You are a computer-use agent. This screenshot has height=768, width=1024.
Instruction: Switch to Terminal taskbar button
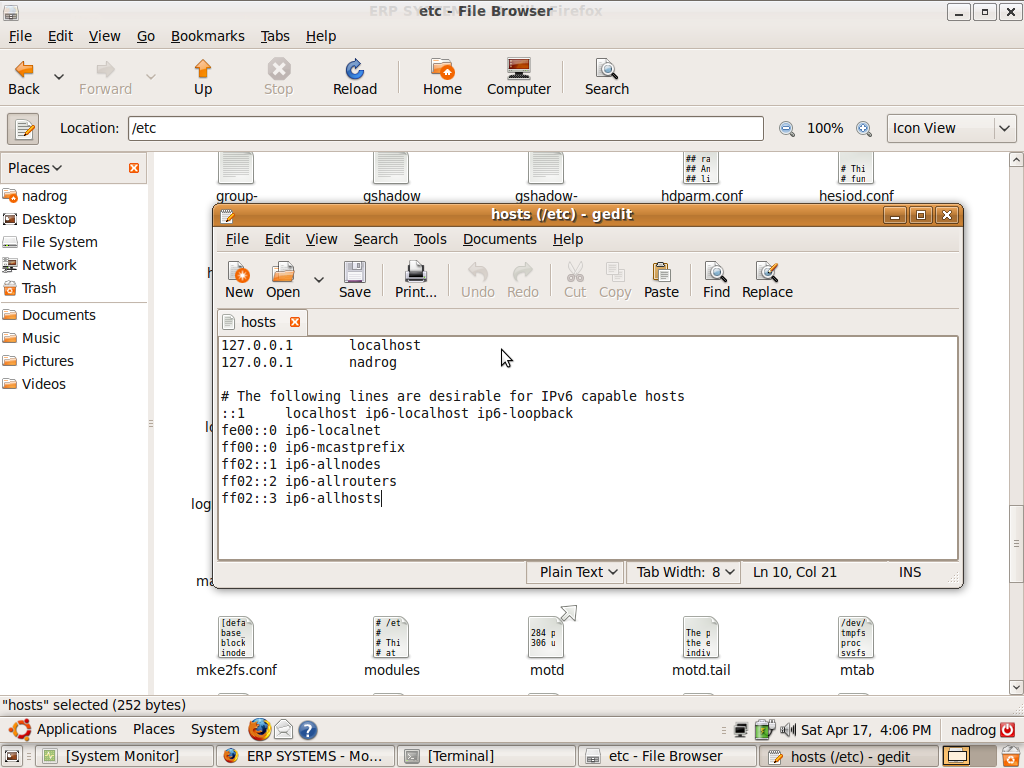[487, 756]
